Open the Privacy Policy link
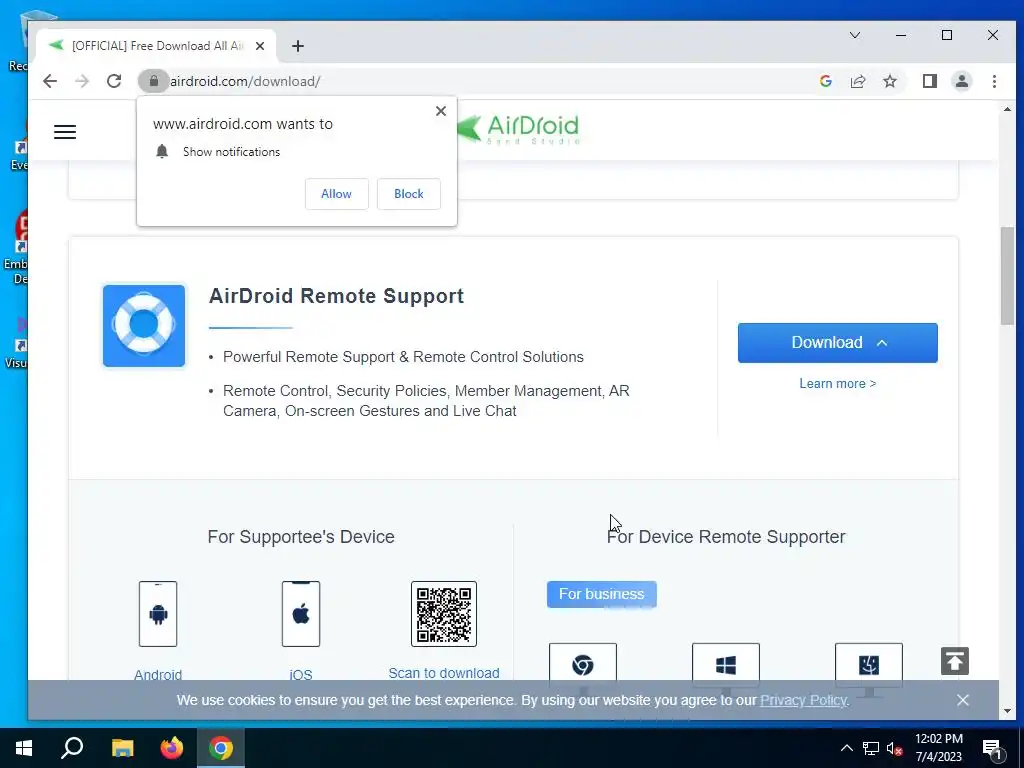Image resolution: width=1024 pixels, height=768 pixels. 803,700
